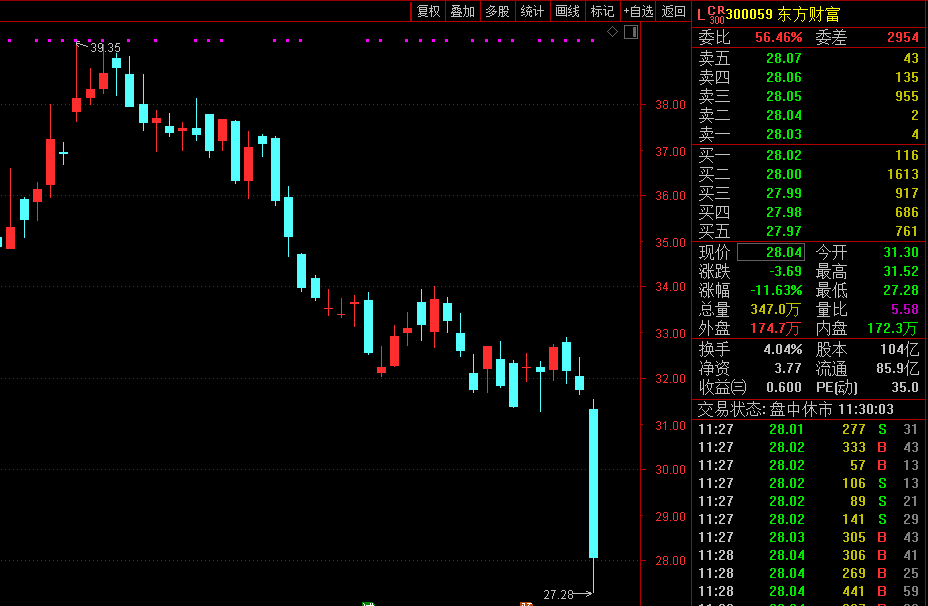Click the 27.28 low price marker
The width and height of the screenshot is (928, 606).
click(x=559, y=594)
